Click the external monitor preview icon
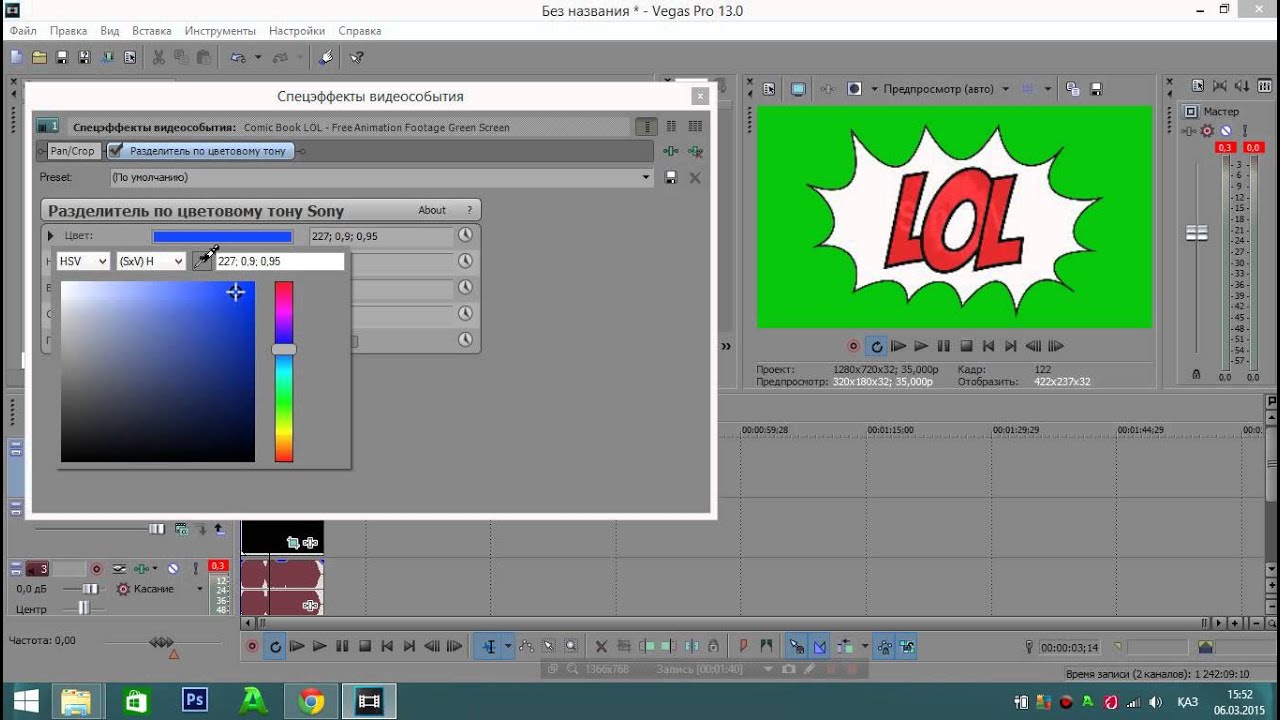This screenshot has width=1280, height=720. 798,89
